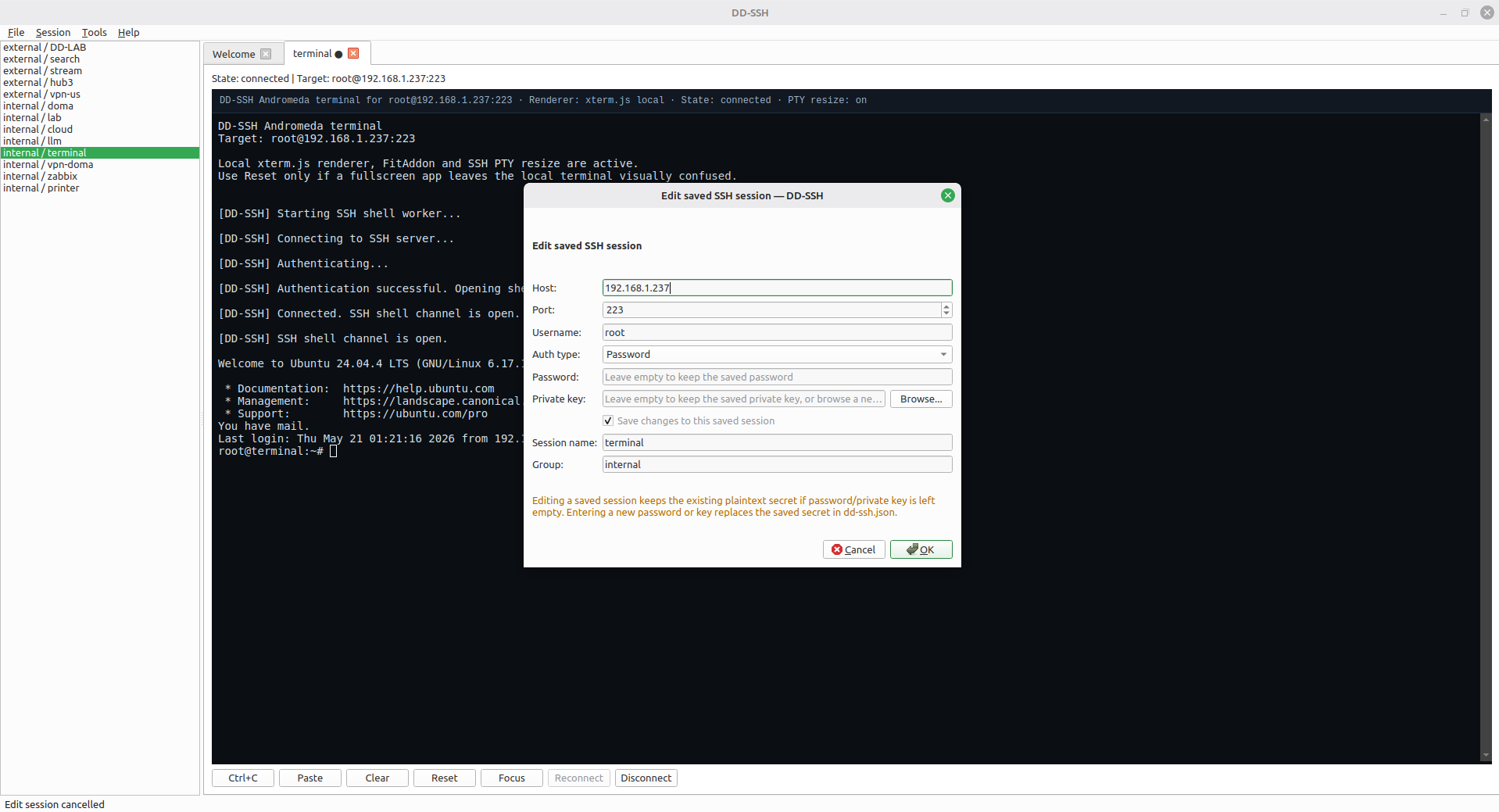Click the Private key path field
This screenshot has height=812, width=1499.
(x=743, y=399)
